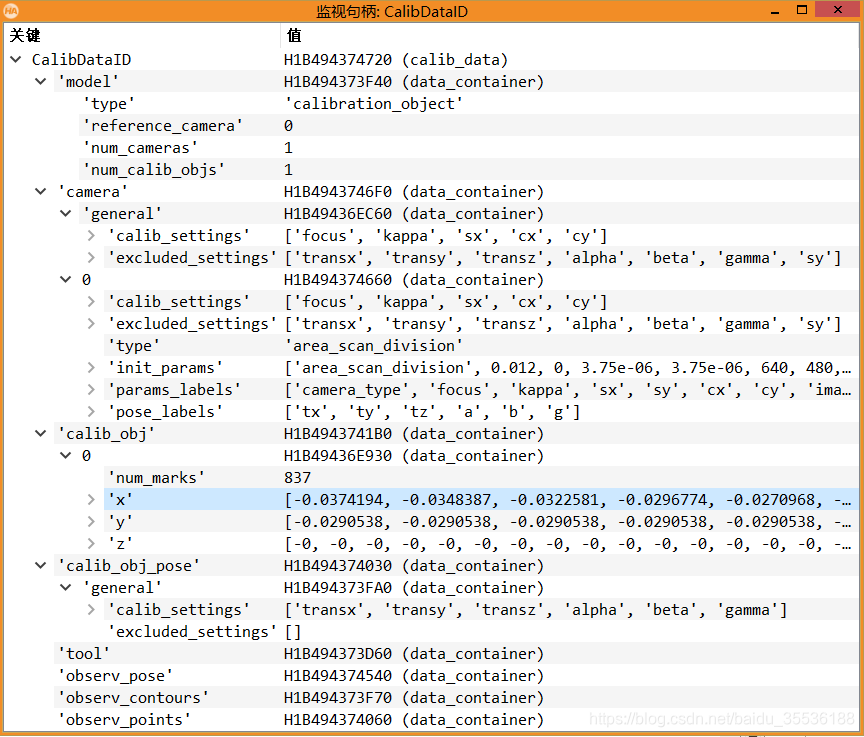864x737 pixels.
Task: Collapse 'general' node under 'calib_obj_pose'
Action: pyautogui.click(x=66, y=588)
